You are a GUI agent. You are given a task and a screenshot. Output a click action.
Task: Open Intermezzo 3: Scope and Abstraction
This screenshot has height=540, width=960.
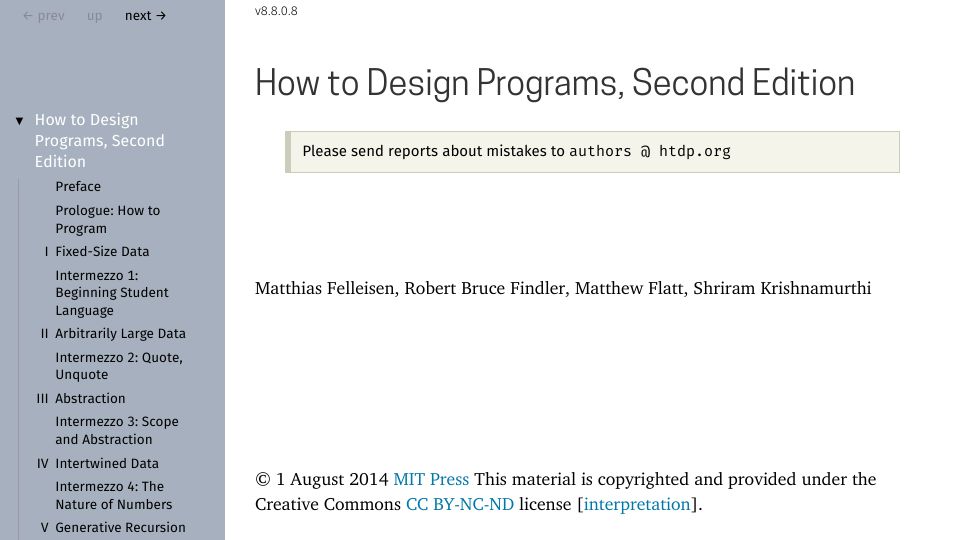click(117, 430)
